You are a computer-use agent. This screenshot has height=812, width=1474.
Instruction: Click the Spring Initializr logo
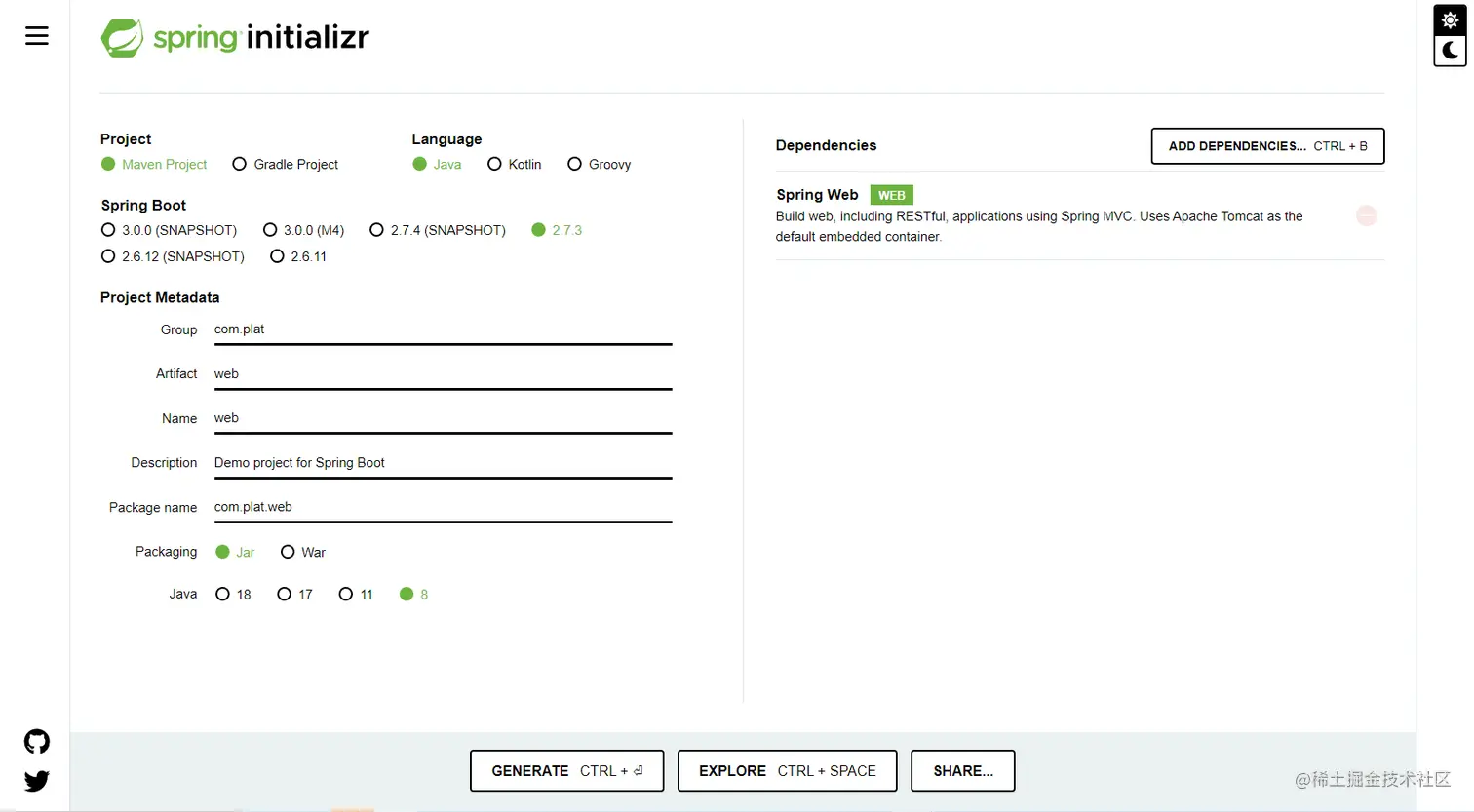click(x=235, y=38)
